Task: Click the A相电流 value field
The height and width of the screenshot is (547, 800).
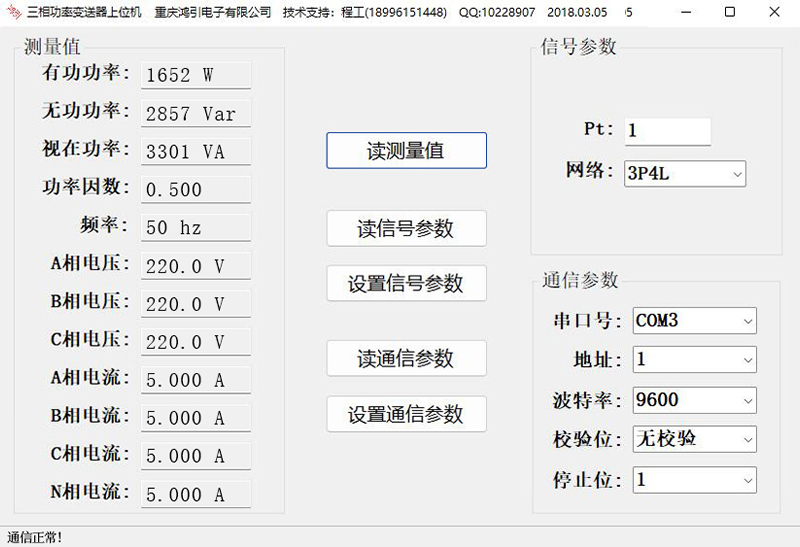Action: [196, 380]
